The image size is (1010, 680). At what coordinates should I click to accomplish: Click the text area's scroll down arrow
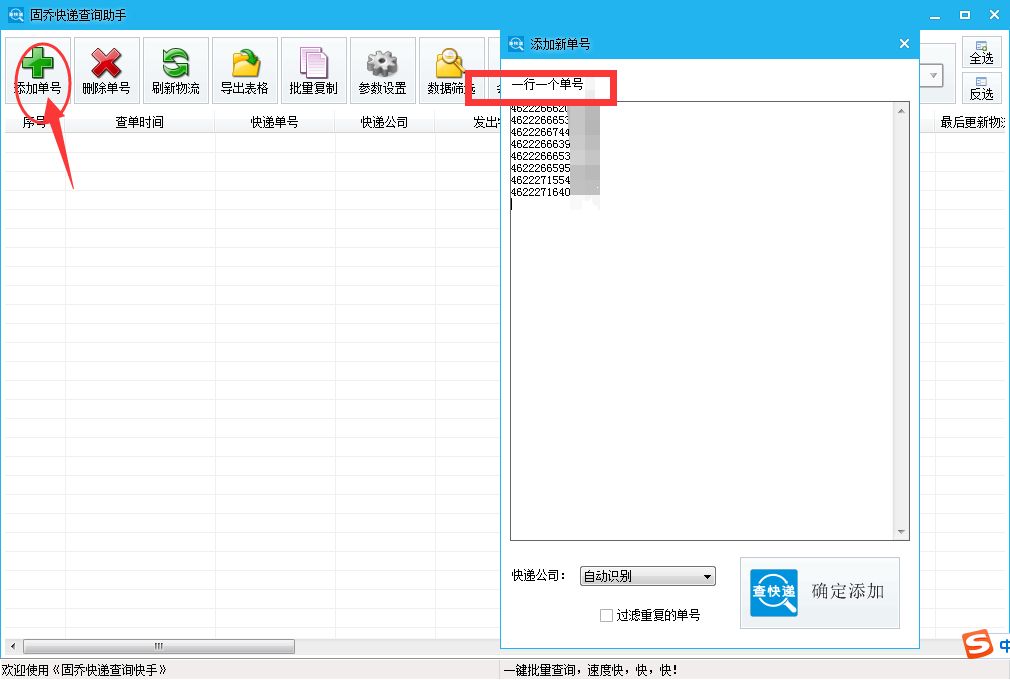tap(901, 532)
